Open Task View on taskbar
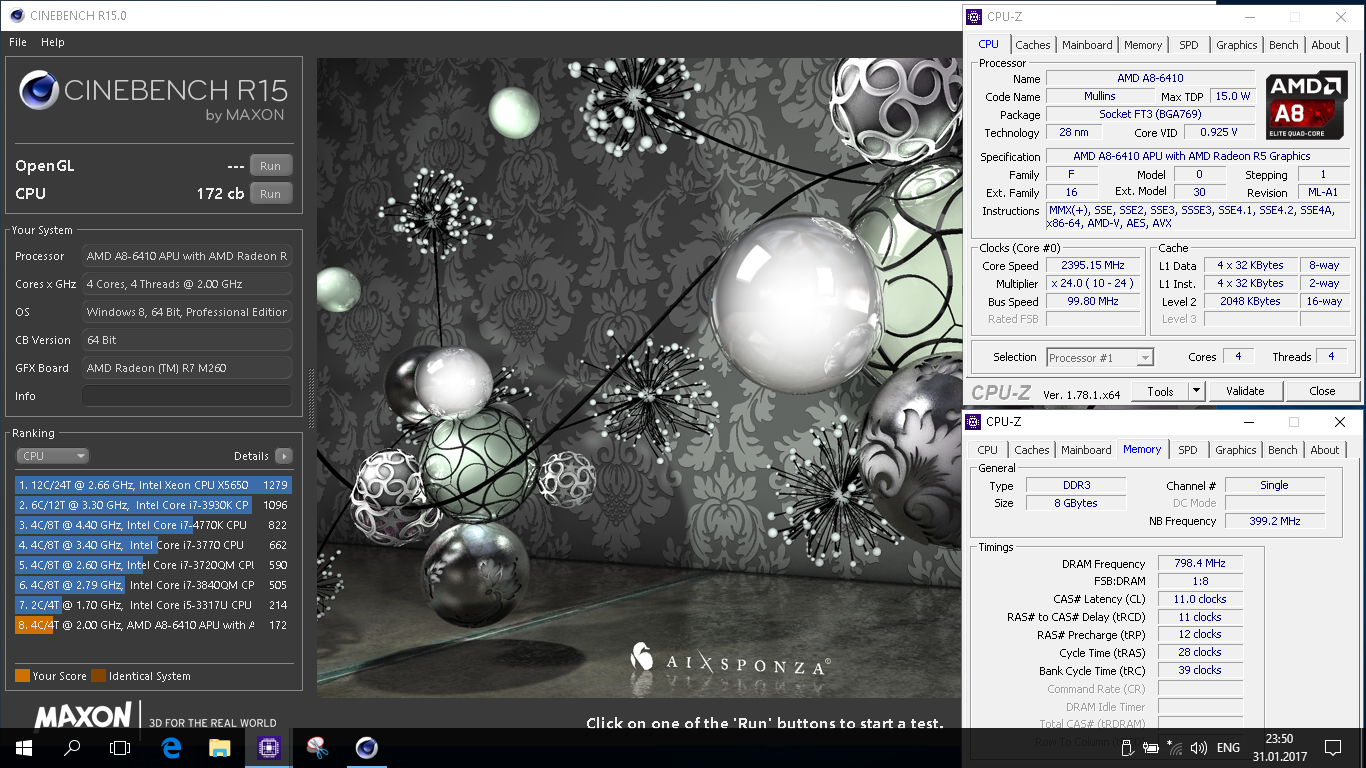This screenshot has height=768, width=1366. pyautogui.click(x=120, y=748)
